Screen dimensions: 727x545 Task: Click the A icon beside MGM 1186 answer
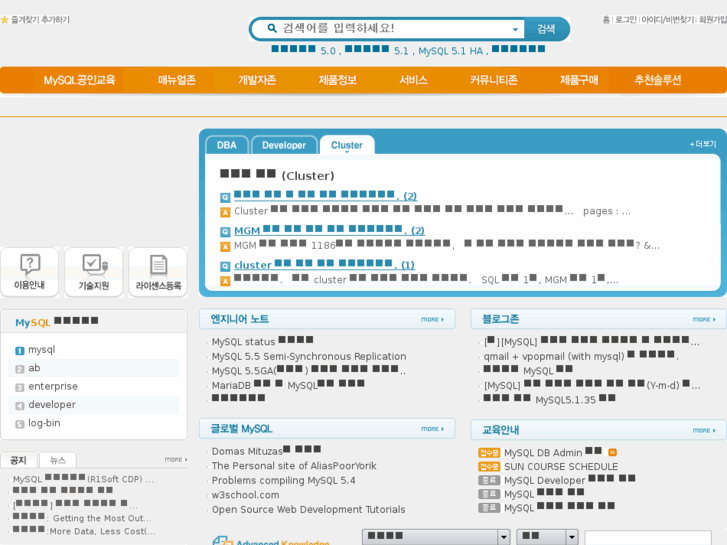pos(225,247)
